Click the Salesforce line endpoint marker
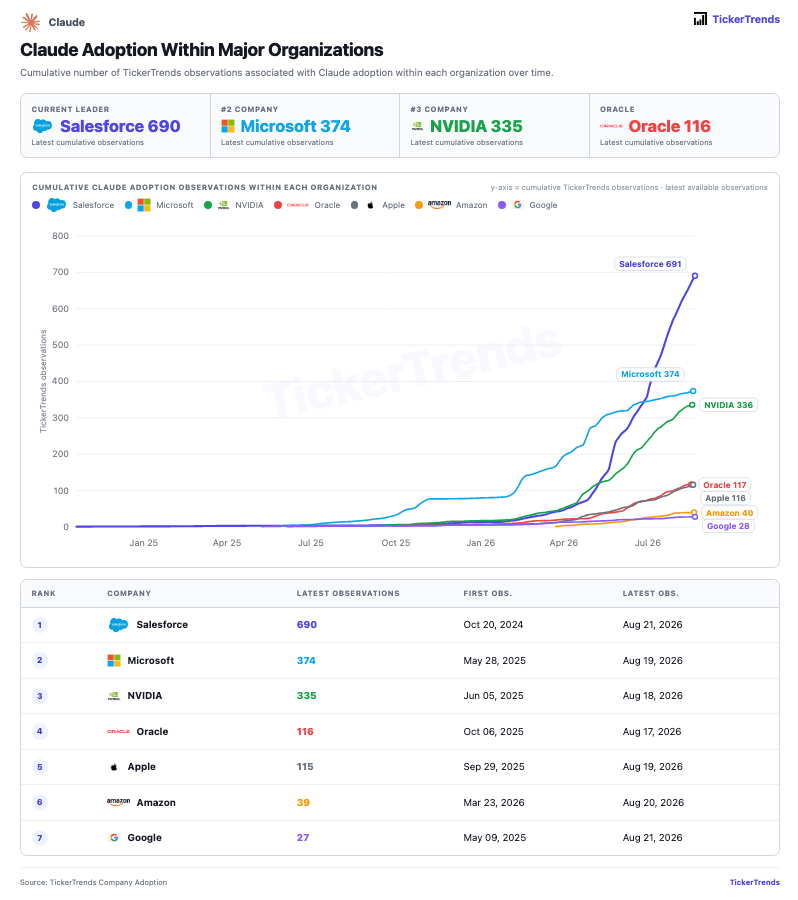Viewport: 798px width, 900px height. (x=695, y=276)
